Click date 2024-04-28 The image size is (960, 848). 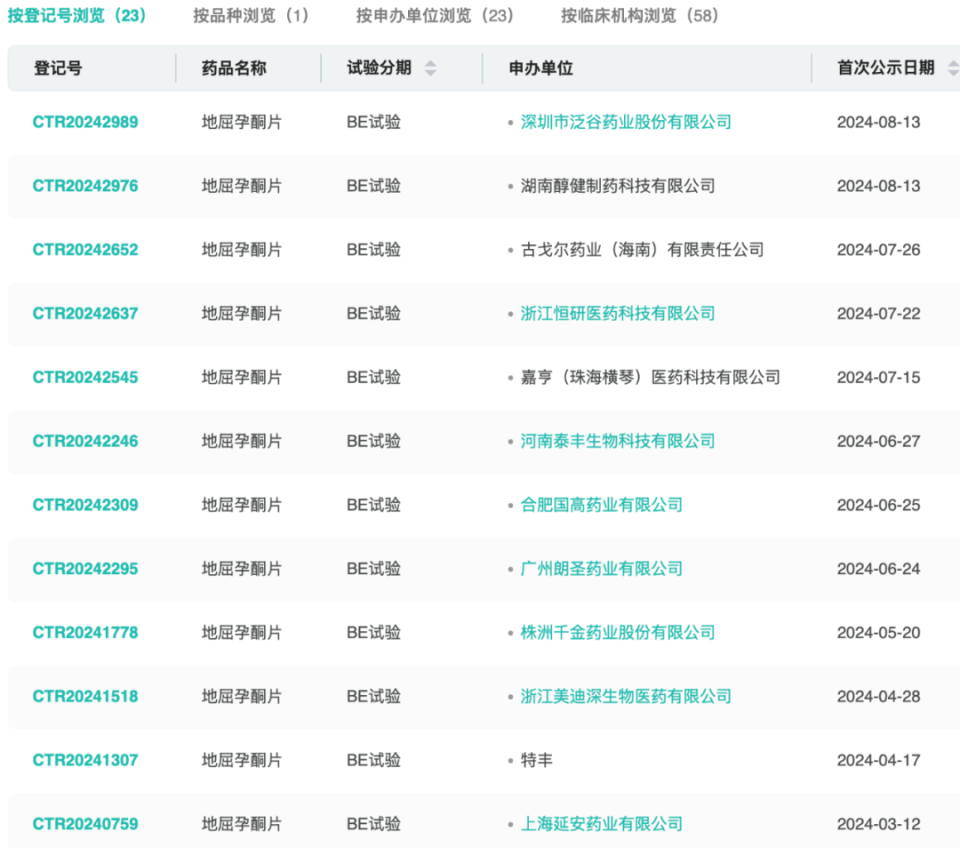tap(879, 696)
